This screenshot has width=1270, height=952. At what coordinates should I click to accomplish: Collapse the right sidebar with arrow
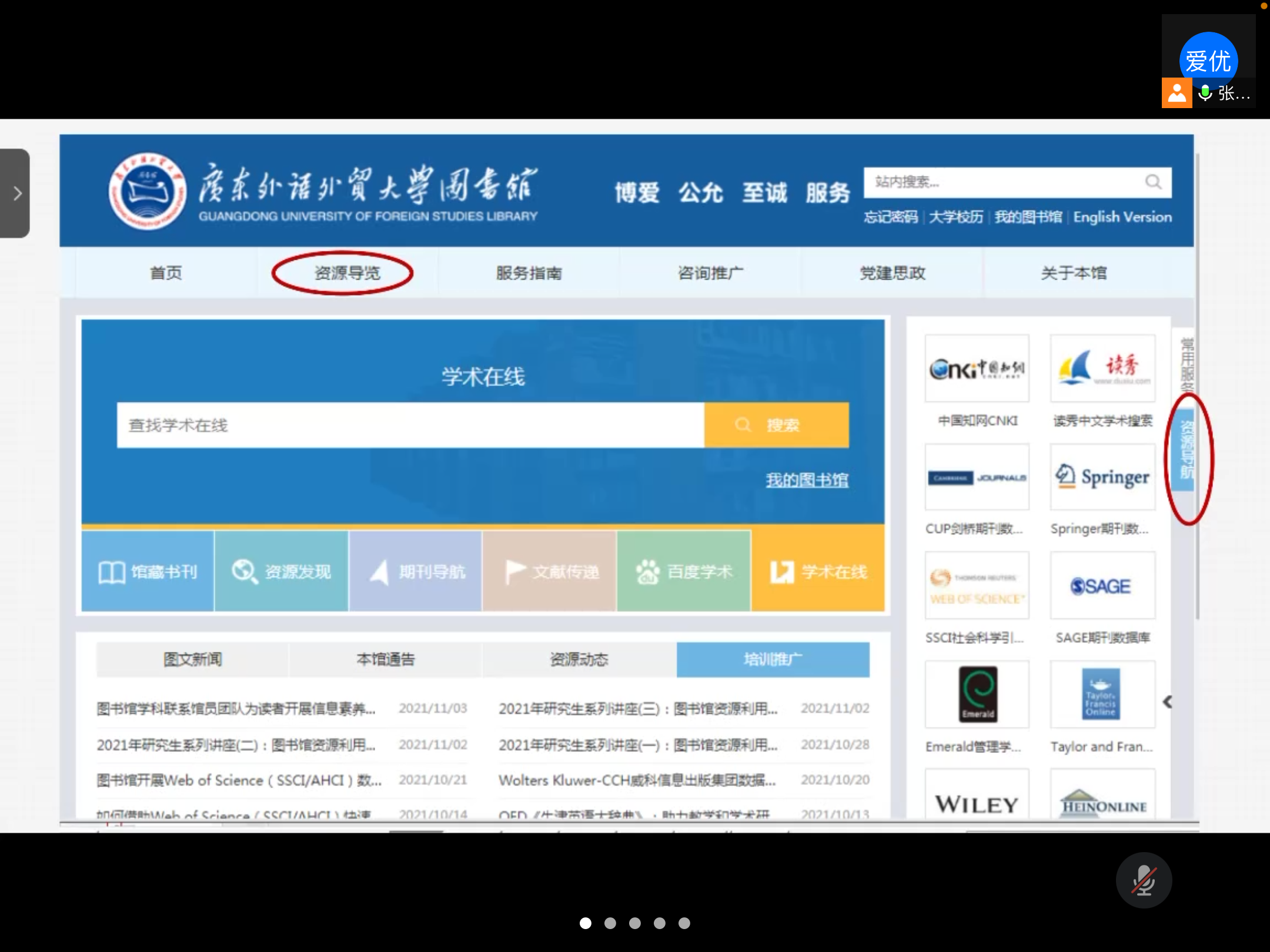point(1168,702)
